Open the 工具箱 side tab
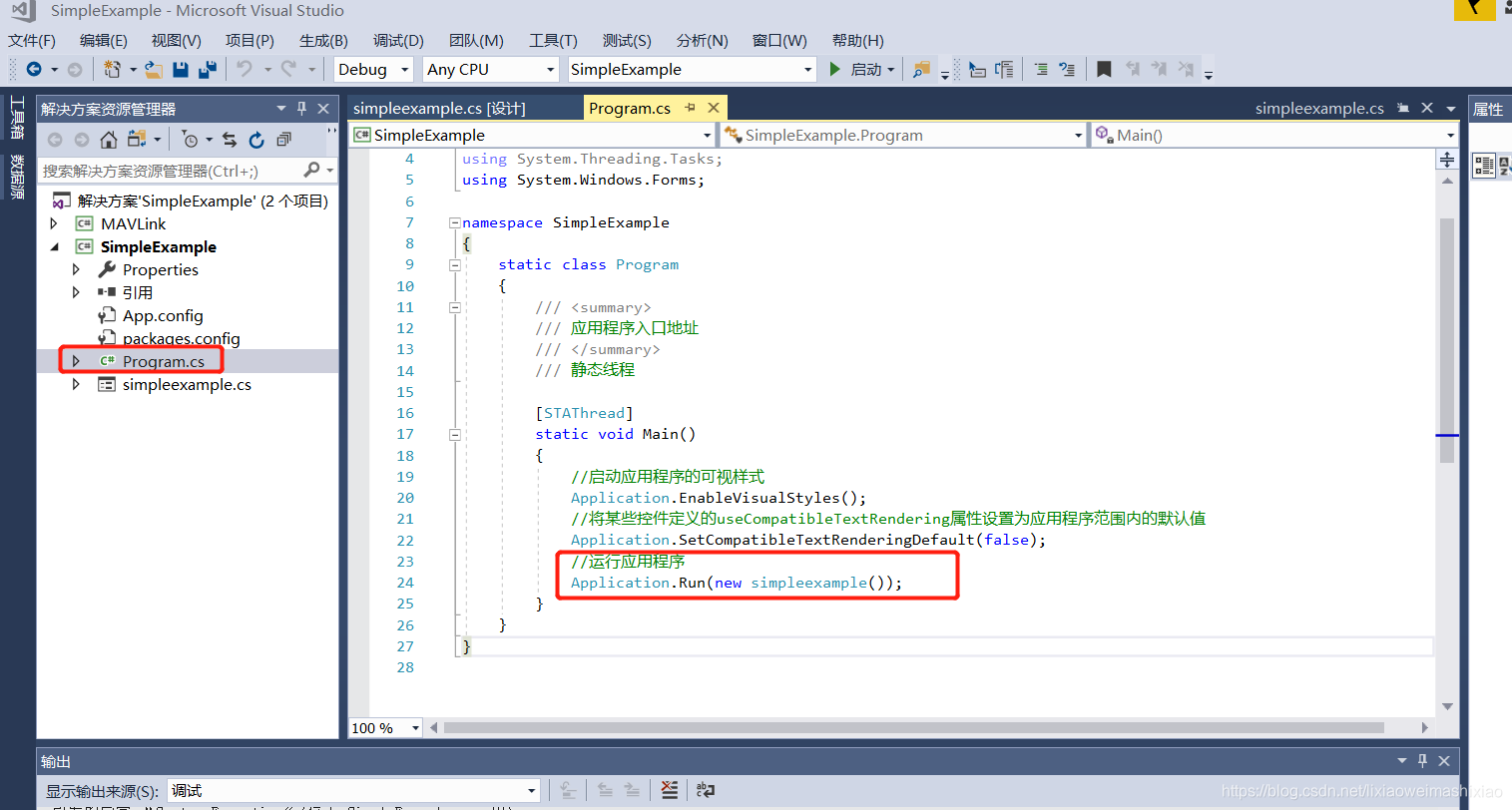The height and width of the screenshot is (810, 1512). [x=16, y=117]
